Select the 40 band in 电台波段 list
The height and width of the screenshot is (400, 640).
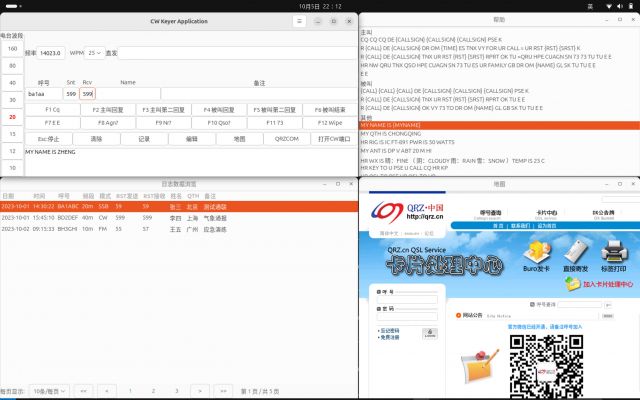pyautogui.click(x=12, y=82)
